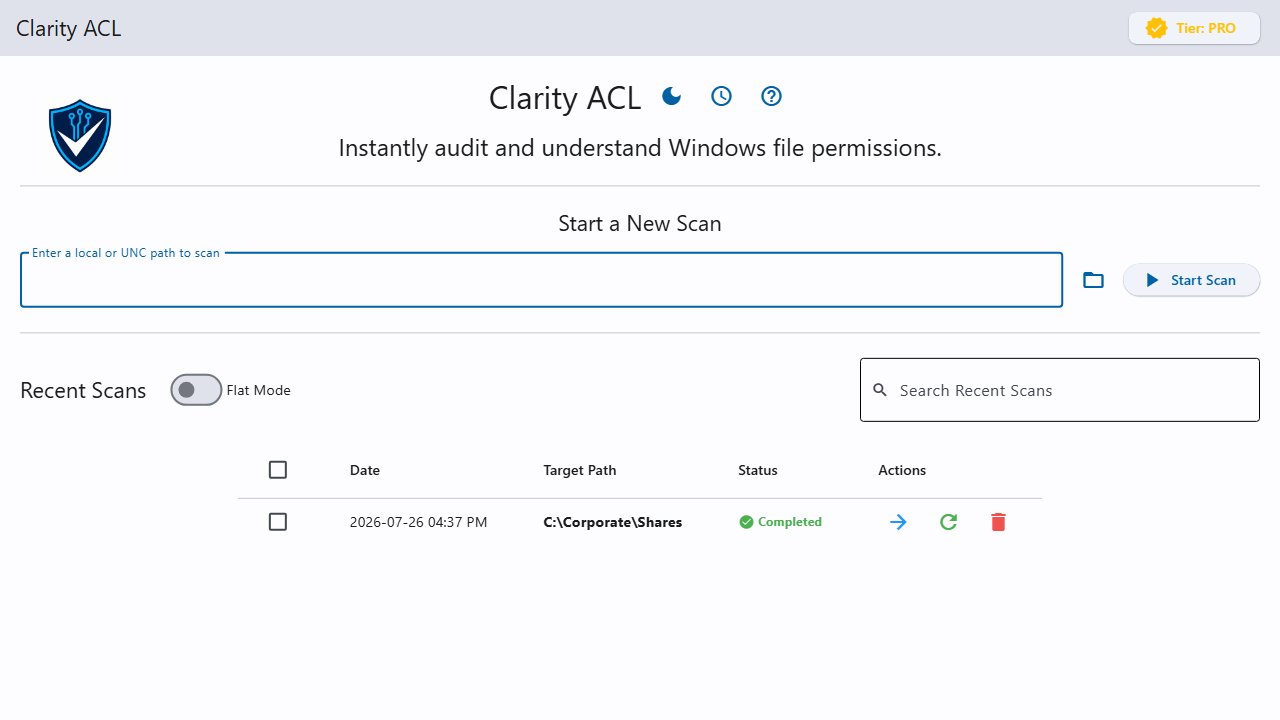Open the C:\Corporate\Shares scan results arrow

click(898, 522)
